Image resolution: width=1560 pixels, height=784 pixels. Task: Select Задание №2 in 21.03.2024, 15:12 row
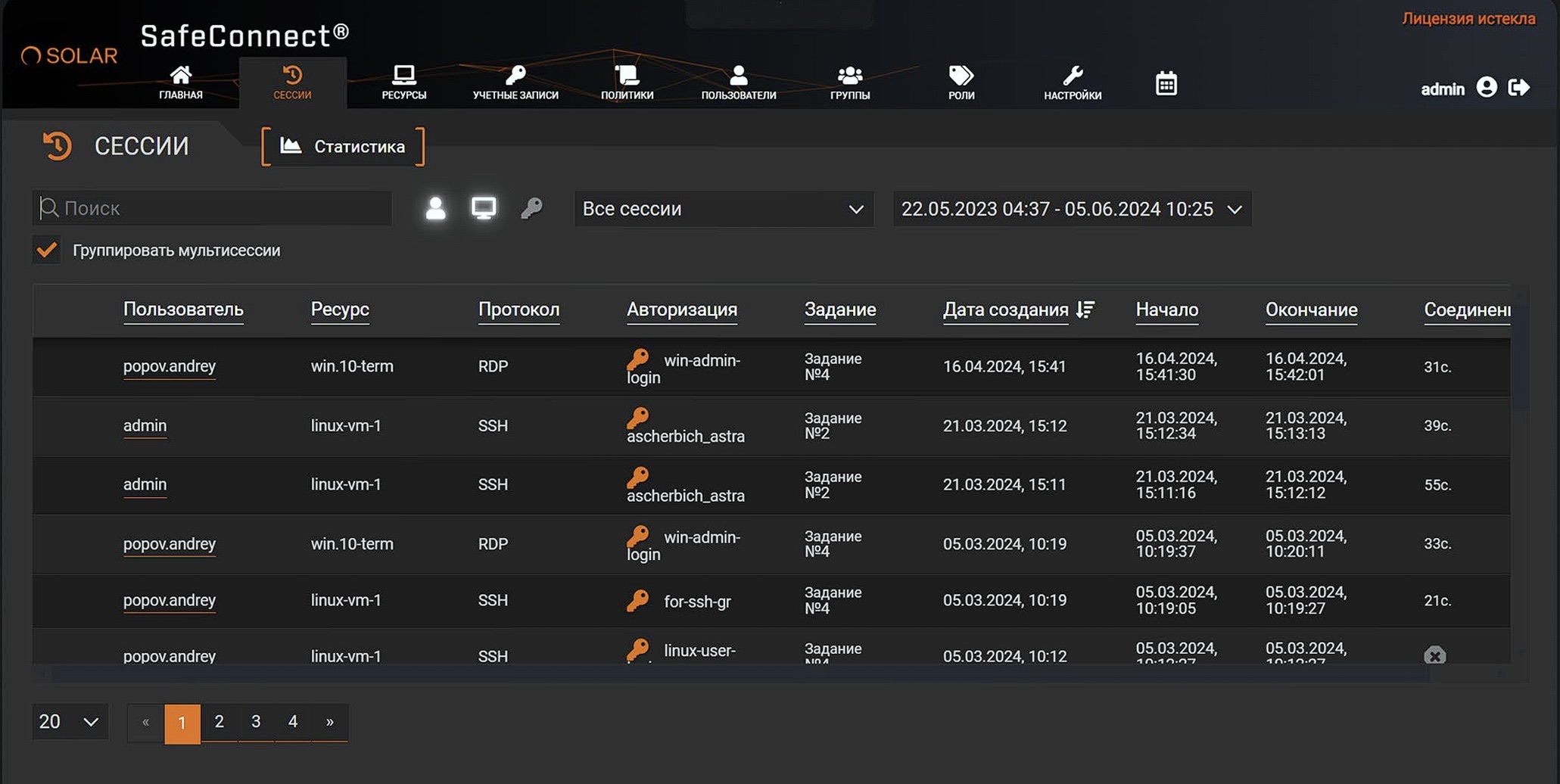pos(833,425)
